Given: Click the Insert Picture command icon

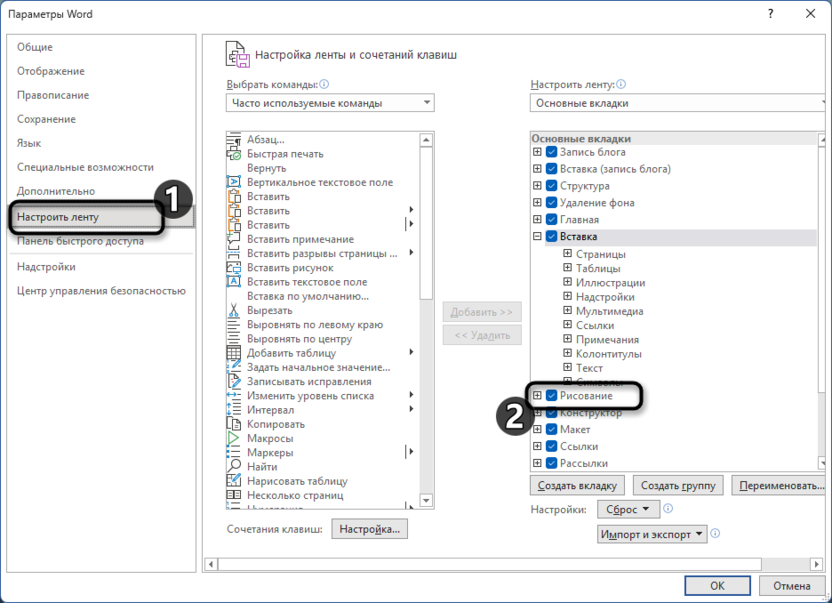Looking at the screenshot, I should pyautogui.click(x=234, y=268).
